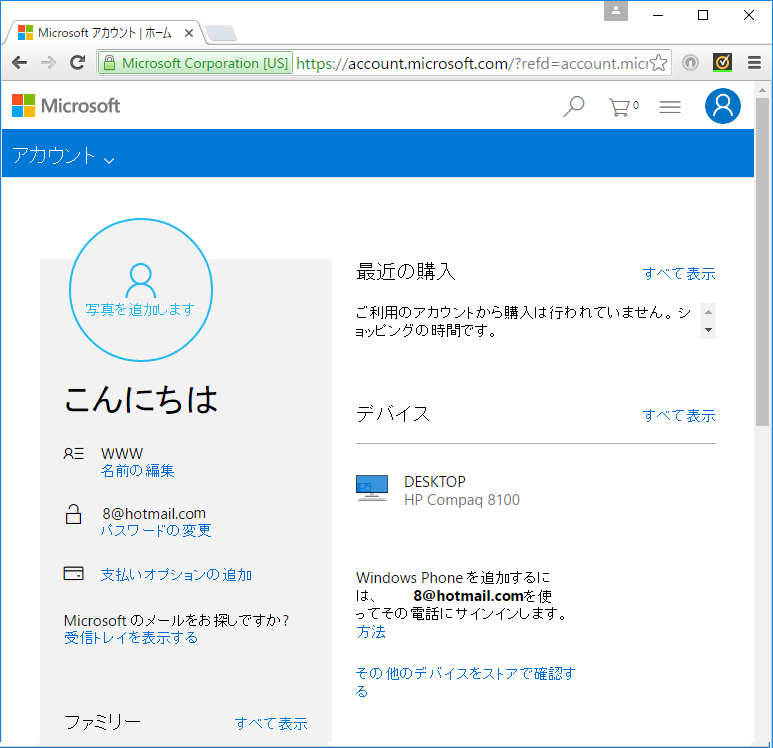This screenshot has width=773, height=748.
Task: Show all for 最近の購入
Action: [679, 273]
